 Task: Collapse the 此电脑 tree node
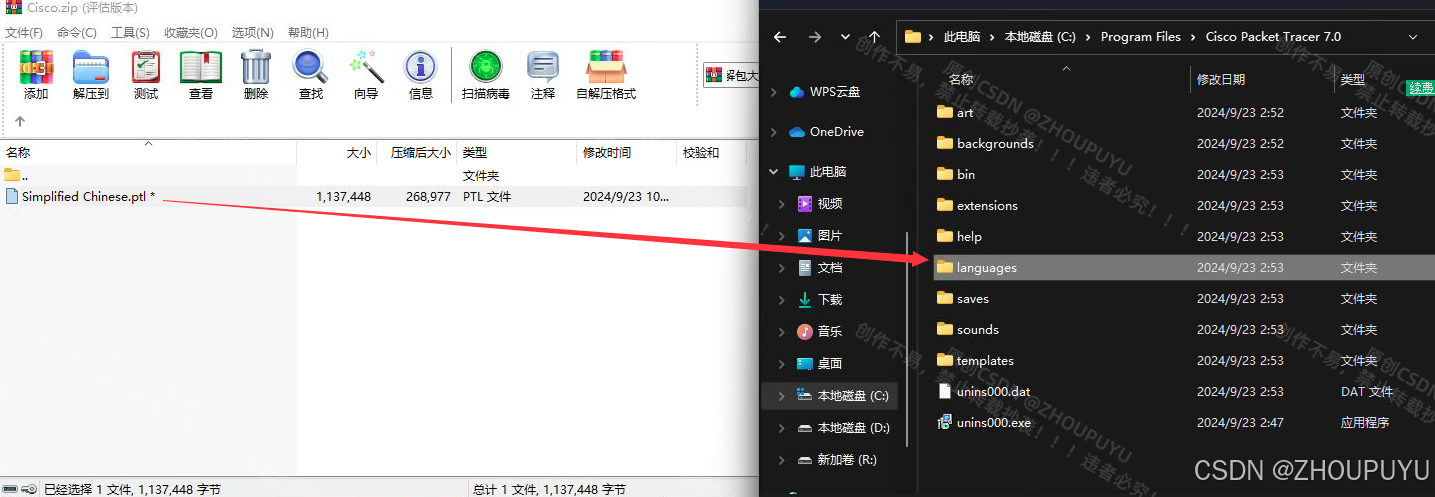click(774, 172)
